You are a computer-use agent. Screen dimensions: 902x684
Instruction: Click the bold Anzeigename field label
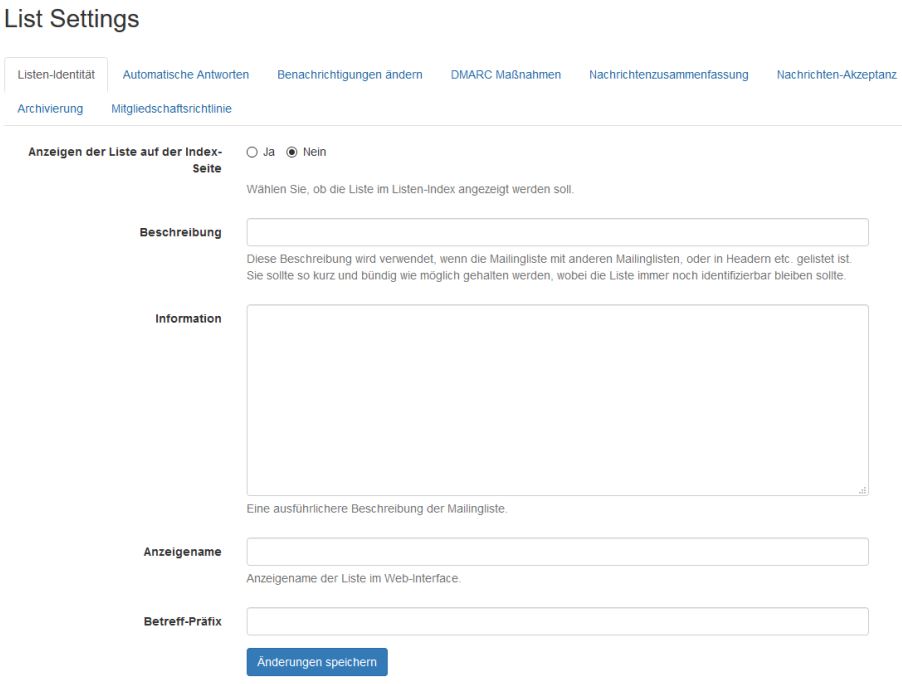(x=183, y=553)
